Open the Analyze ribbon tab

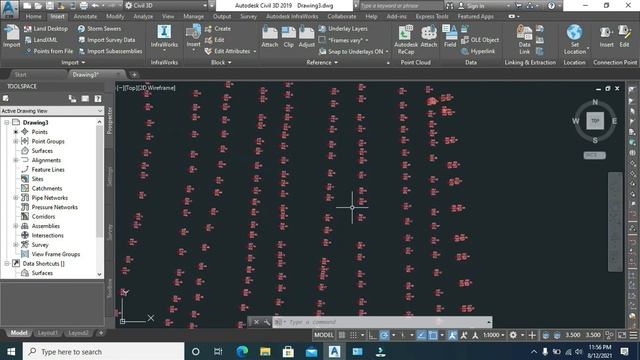pyautogui.click(x=143, y=16)
